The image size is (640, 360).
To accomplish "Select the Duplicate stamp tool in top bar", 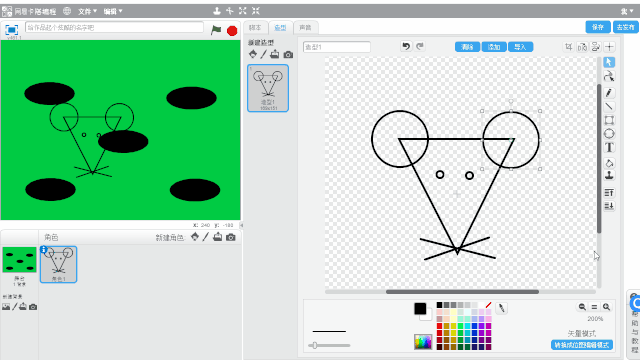I will click(x=217, y=11).
